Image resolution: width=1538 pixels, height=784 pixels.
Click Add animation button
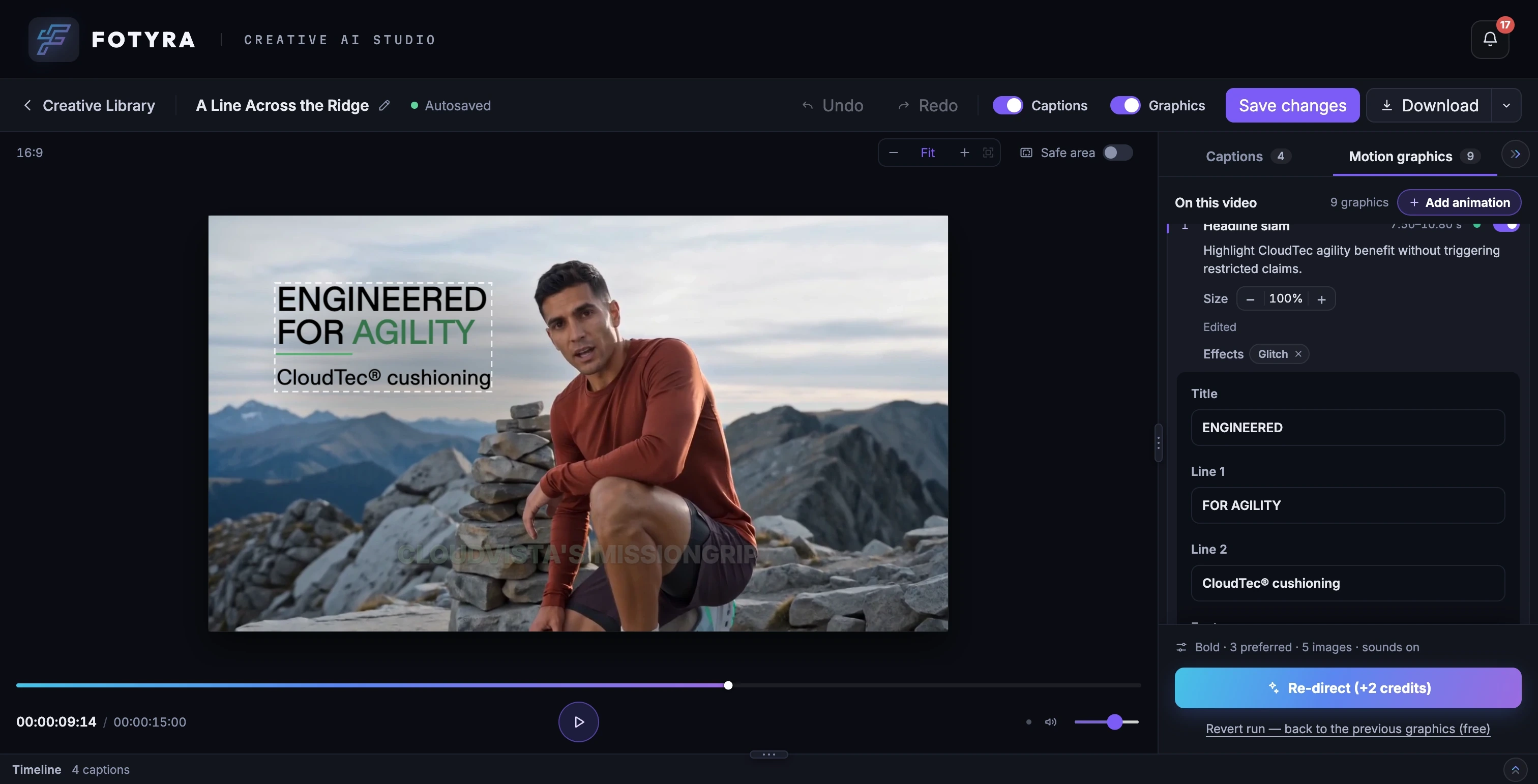(1459, 203)
